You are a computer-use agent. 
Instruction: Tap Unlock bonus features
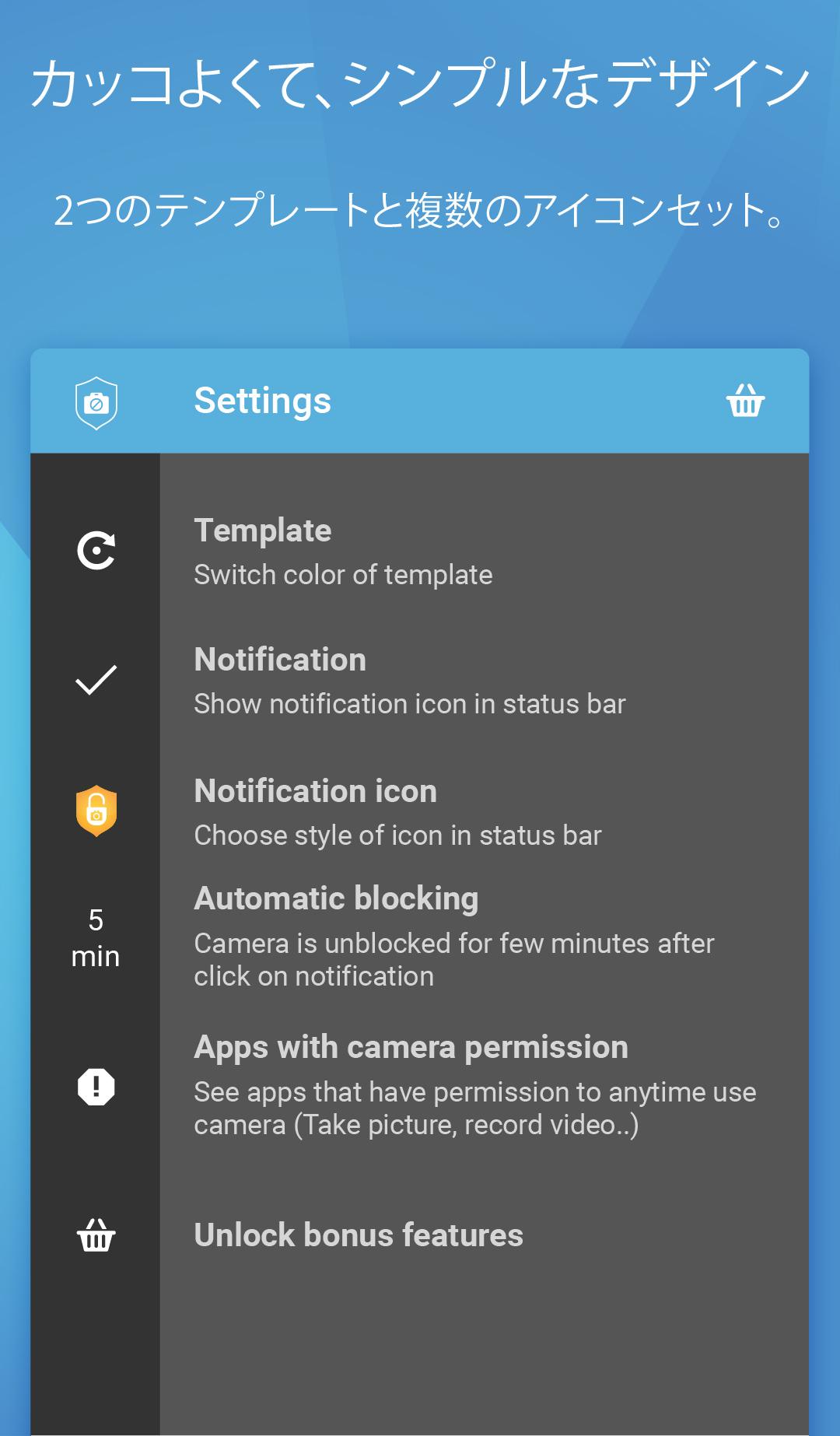click(x=359, y=1235)
